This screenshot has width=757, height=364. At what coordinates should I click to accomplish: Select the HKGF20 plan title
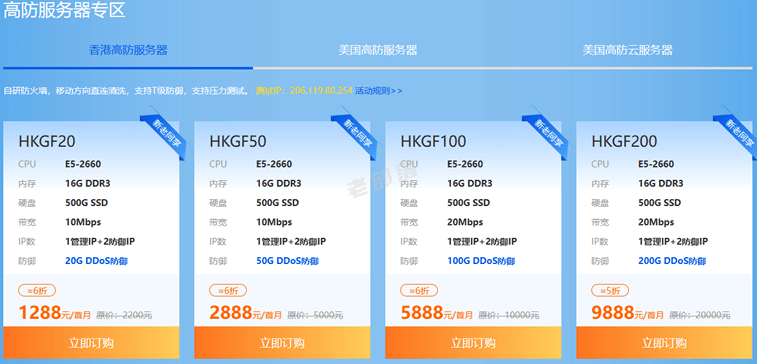[x=47, y=141]
